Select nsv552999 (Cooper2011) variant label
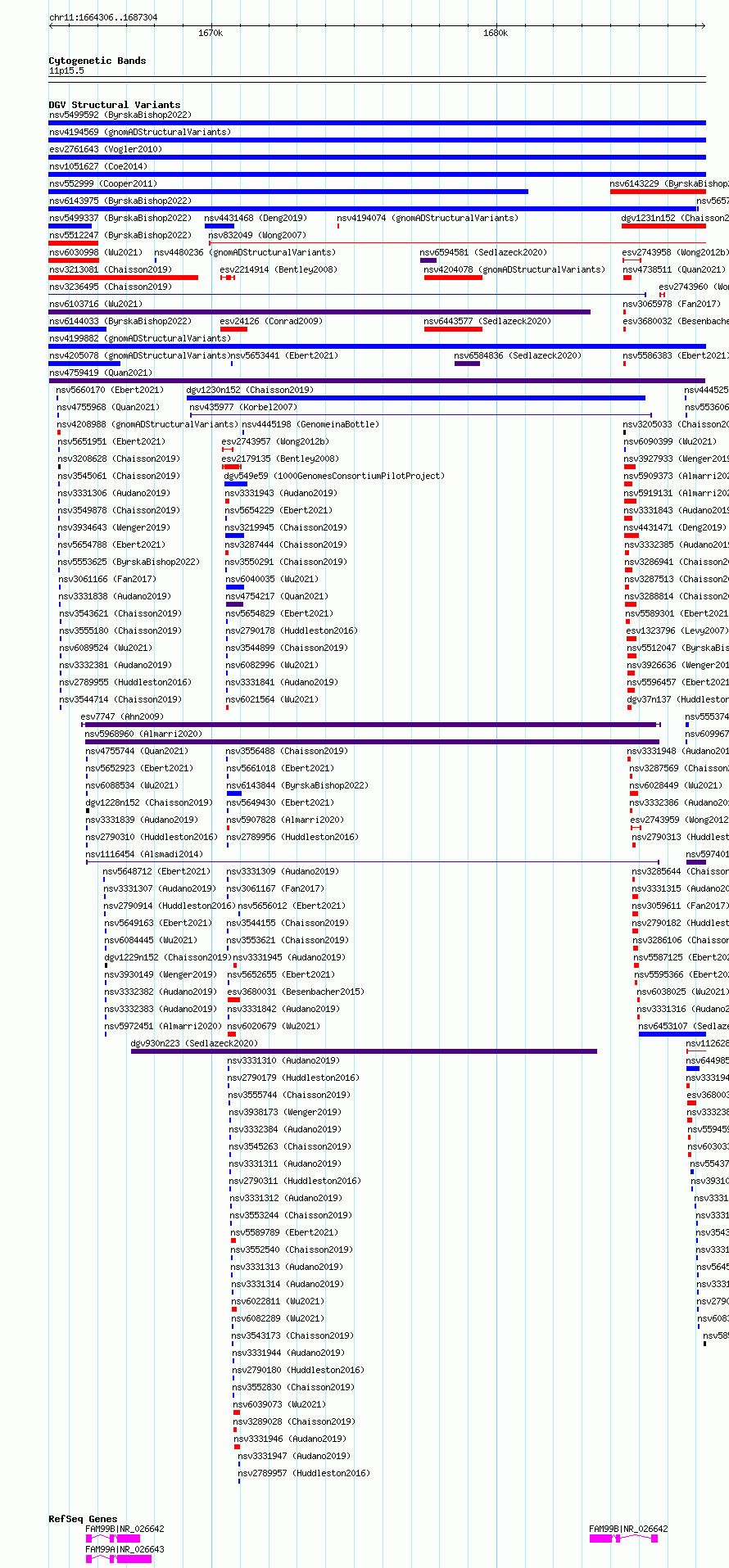 (102, 183)
